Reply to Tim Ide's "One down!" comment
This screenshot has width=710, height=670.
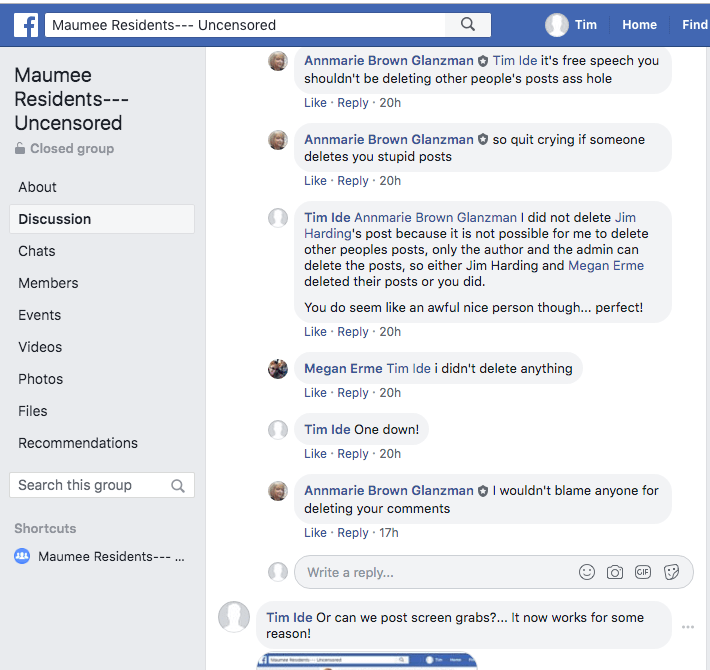[353, 454]
